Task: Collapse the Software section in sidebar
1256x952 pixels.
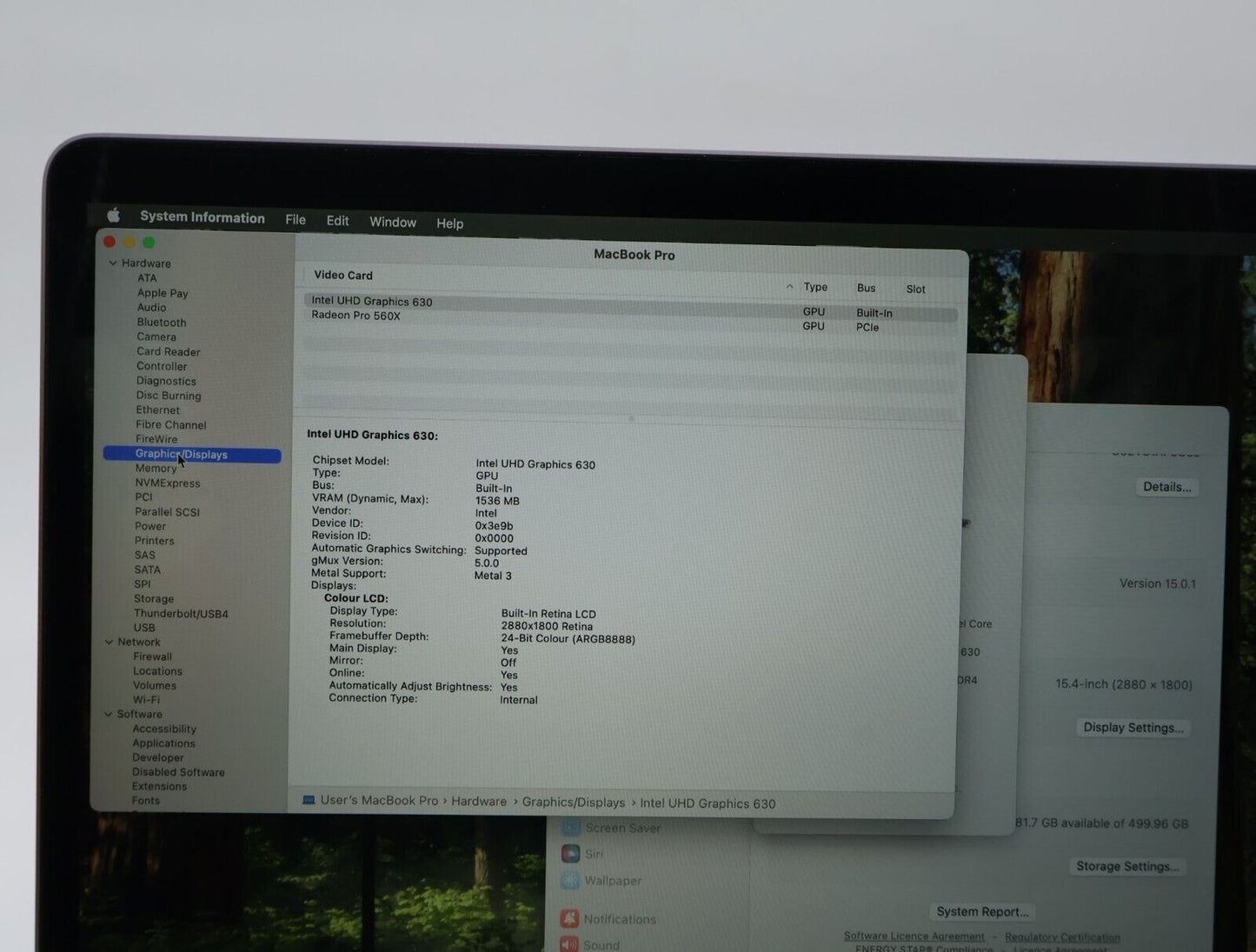Action: point(109,714)
